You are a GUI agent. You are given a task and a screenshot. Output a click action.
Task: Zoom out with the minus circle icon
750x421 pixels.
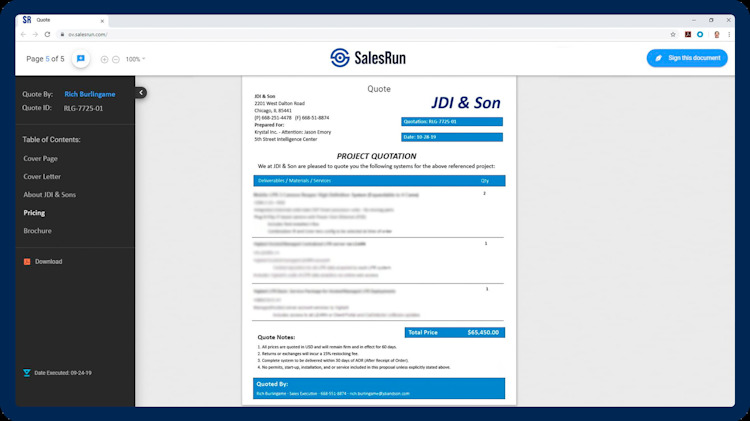[116, 59]
